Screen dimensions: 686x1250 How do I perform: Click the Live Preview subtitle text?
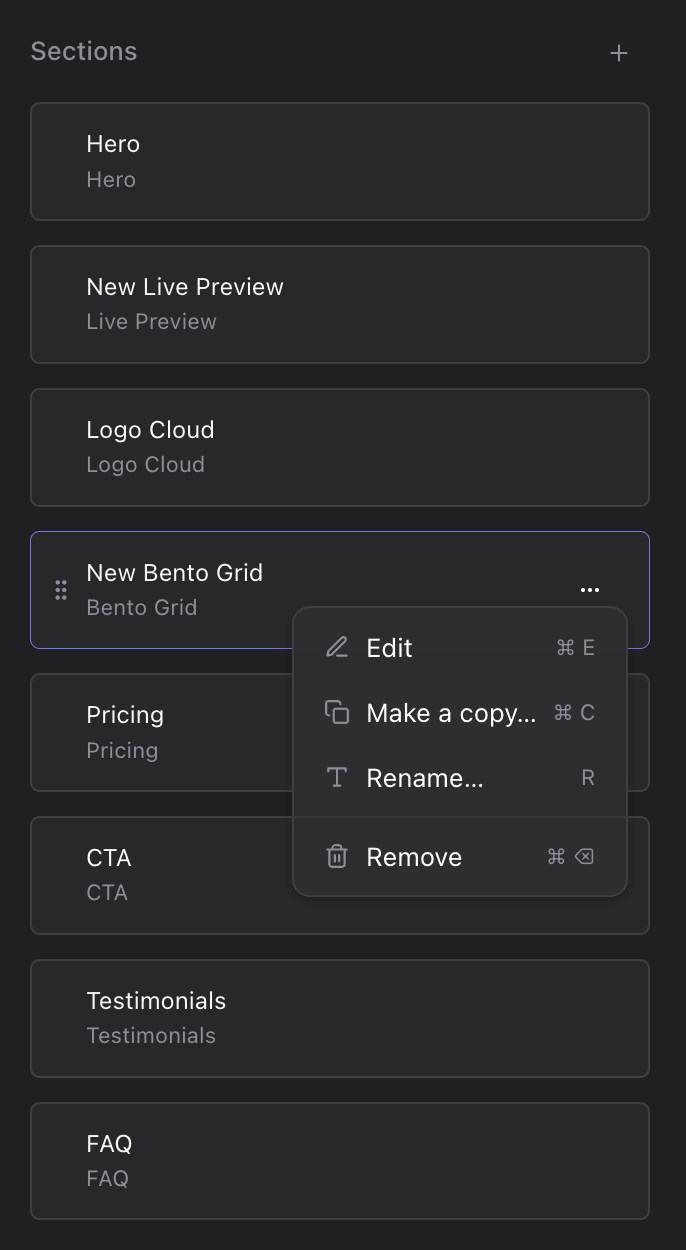[x=152, y=322]
